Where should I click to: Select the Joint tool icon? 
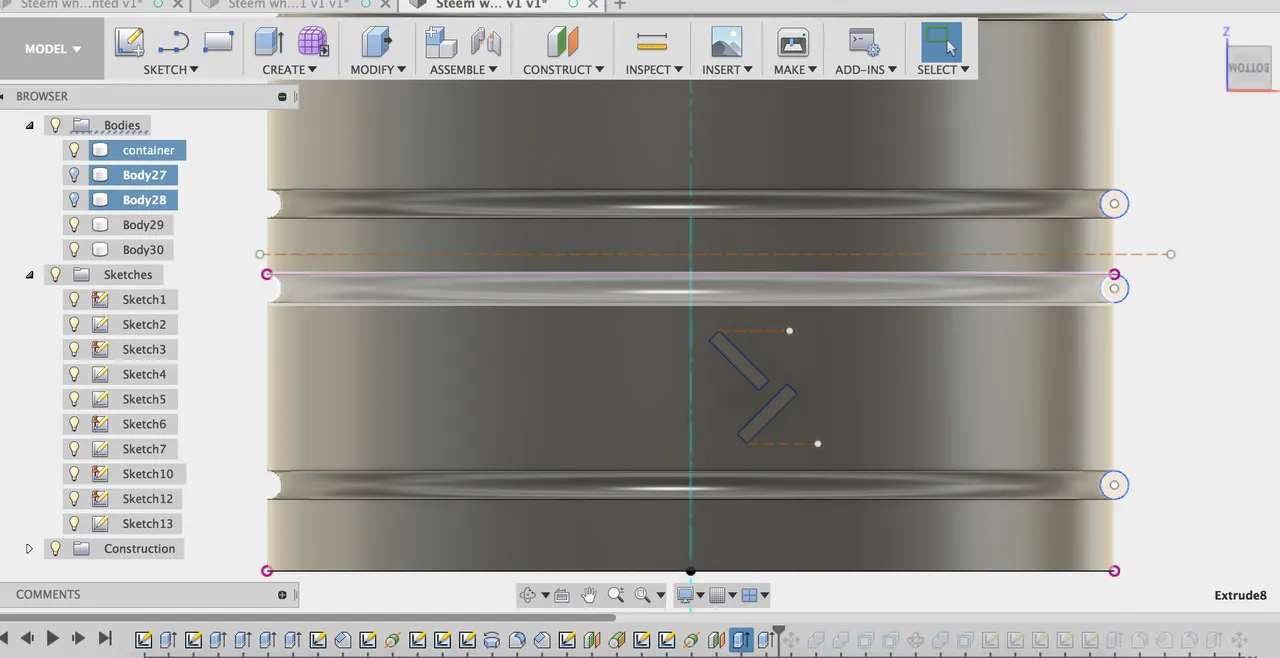pyautogui.click(x=485, y=42)
